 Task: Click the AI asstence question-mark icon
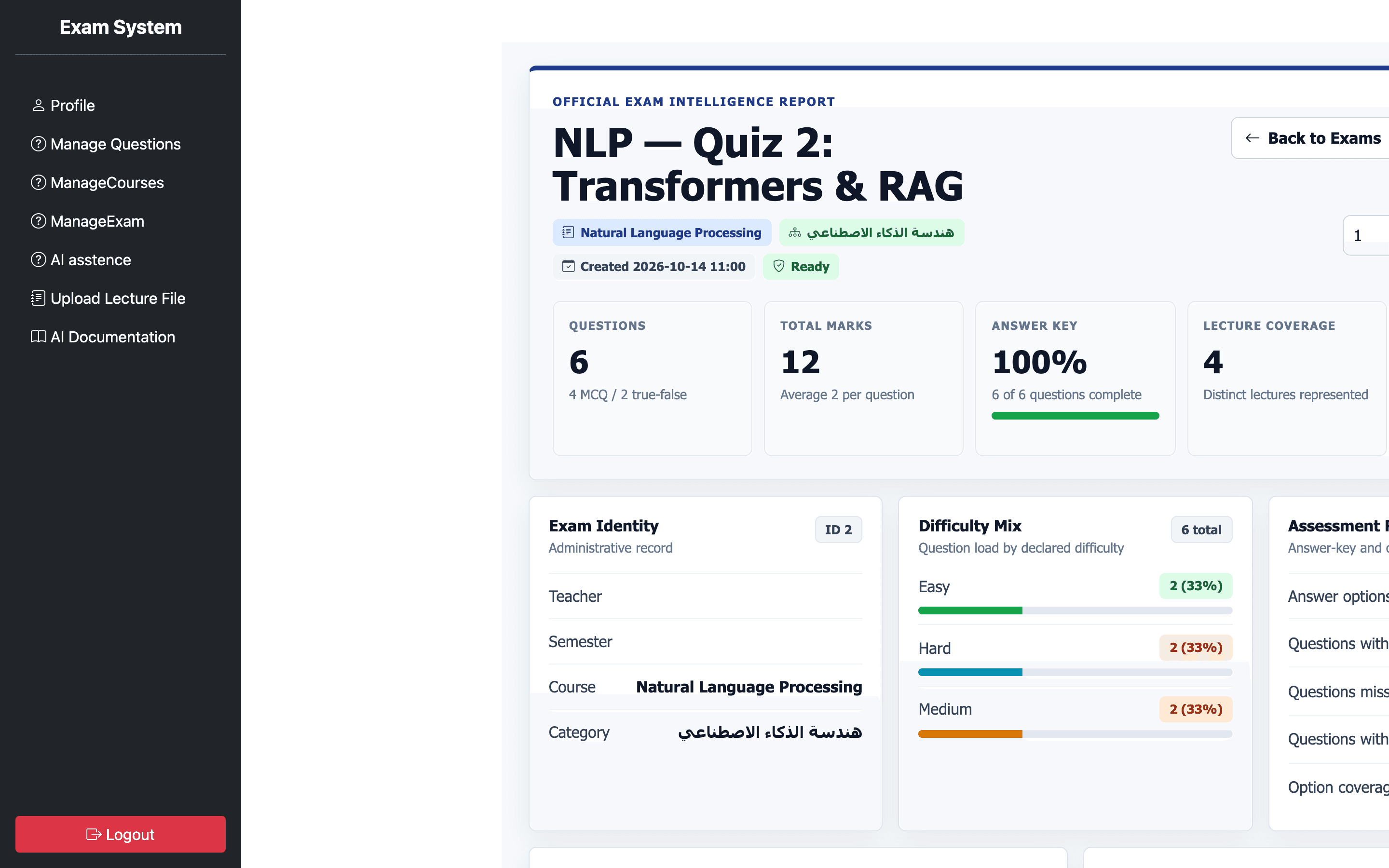pyautogui.click(x=39, y=259)
